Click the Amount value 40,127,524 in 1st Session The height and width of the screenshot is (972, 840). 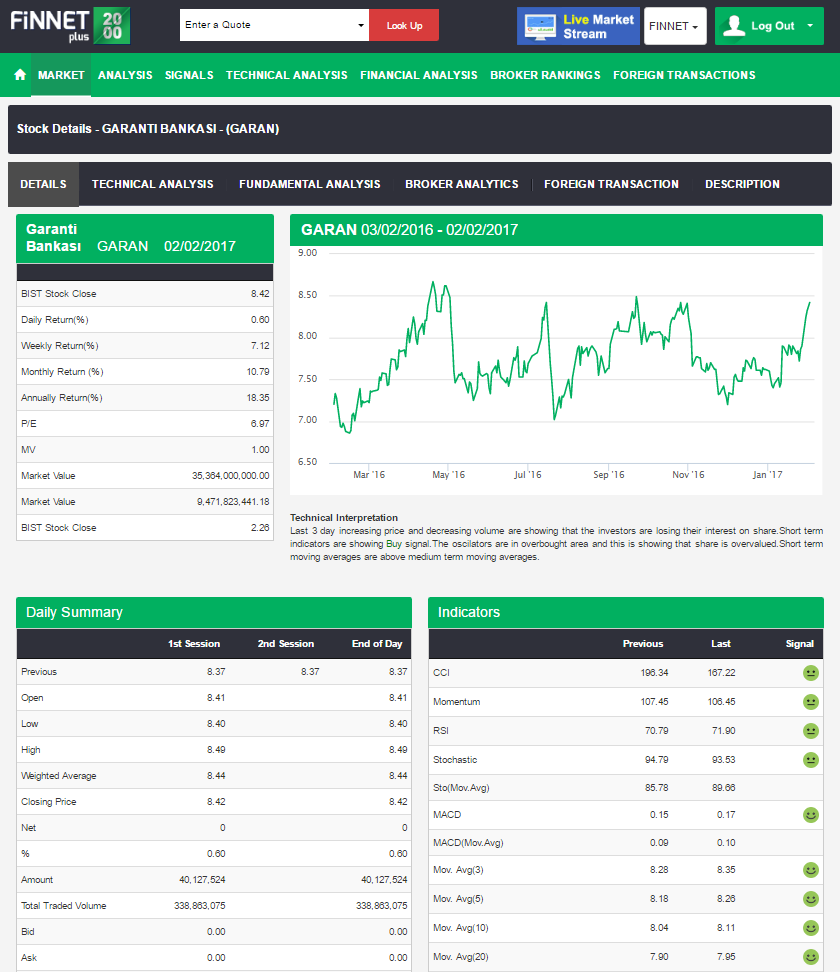[x=202, y=880]
